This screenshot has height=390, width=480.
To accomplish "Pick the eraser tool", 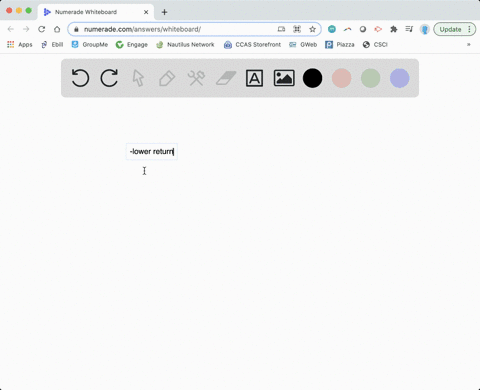I will [226, 78].
